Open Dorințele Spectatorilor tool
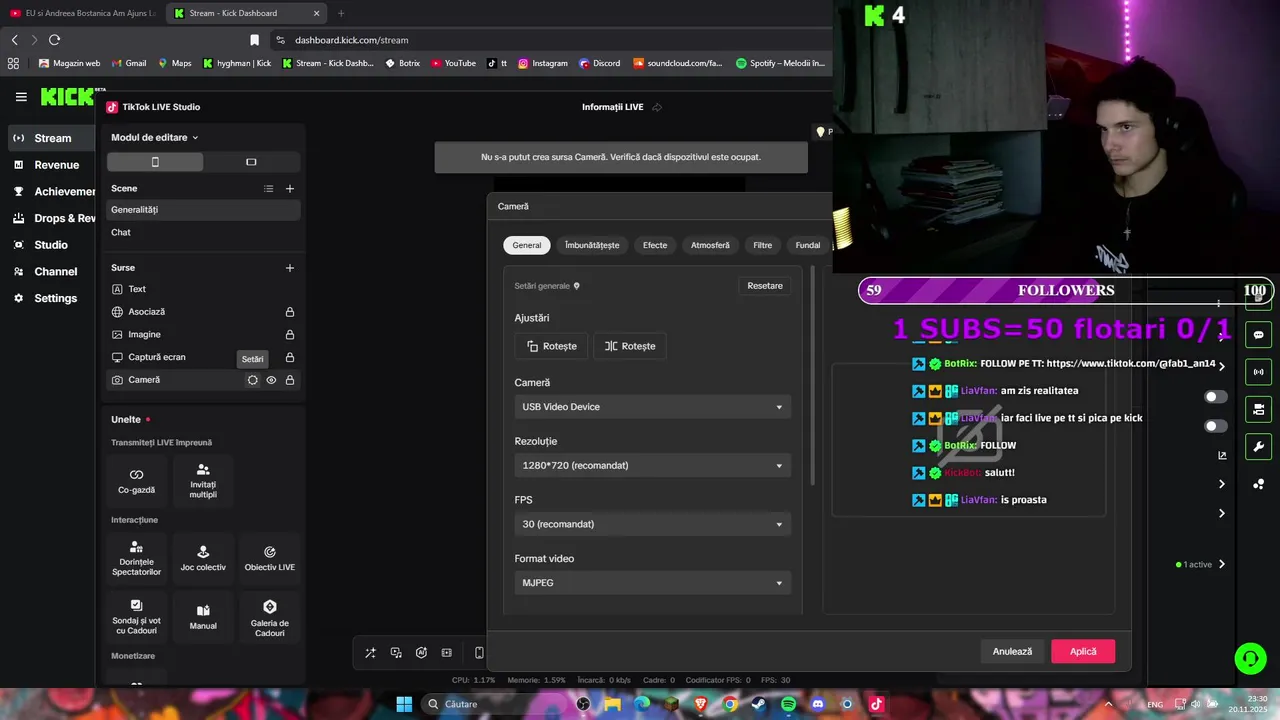Viewport: 1280px width, 720px height. [x=137, y=559]
